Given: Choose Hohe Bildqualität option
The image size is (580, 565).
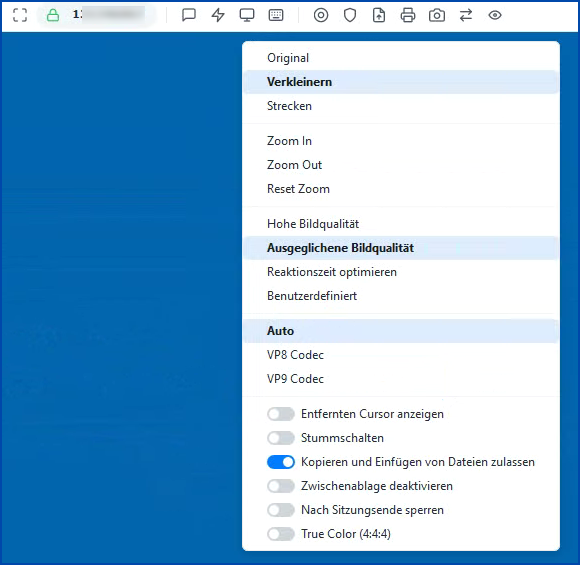Looking at the screenshot, I should [401, 224].
